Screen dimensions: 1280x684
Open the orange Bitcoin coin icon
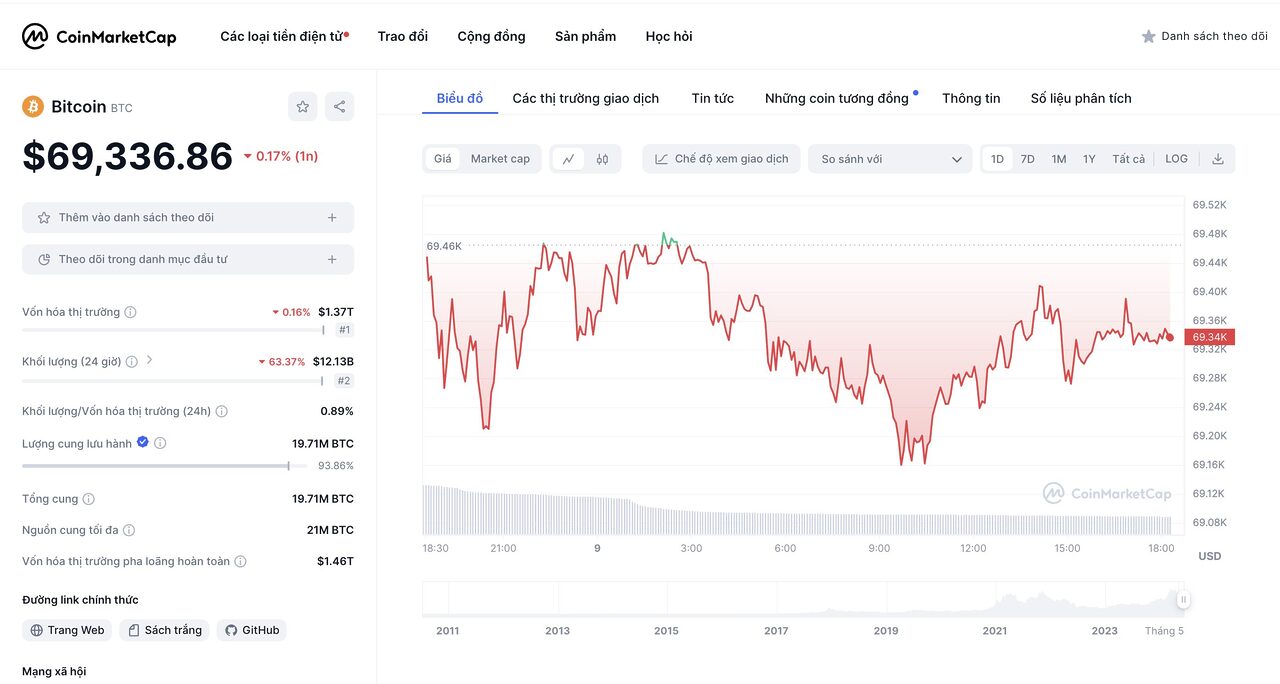(33, 107)
